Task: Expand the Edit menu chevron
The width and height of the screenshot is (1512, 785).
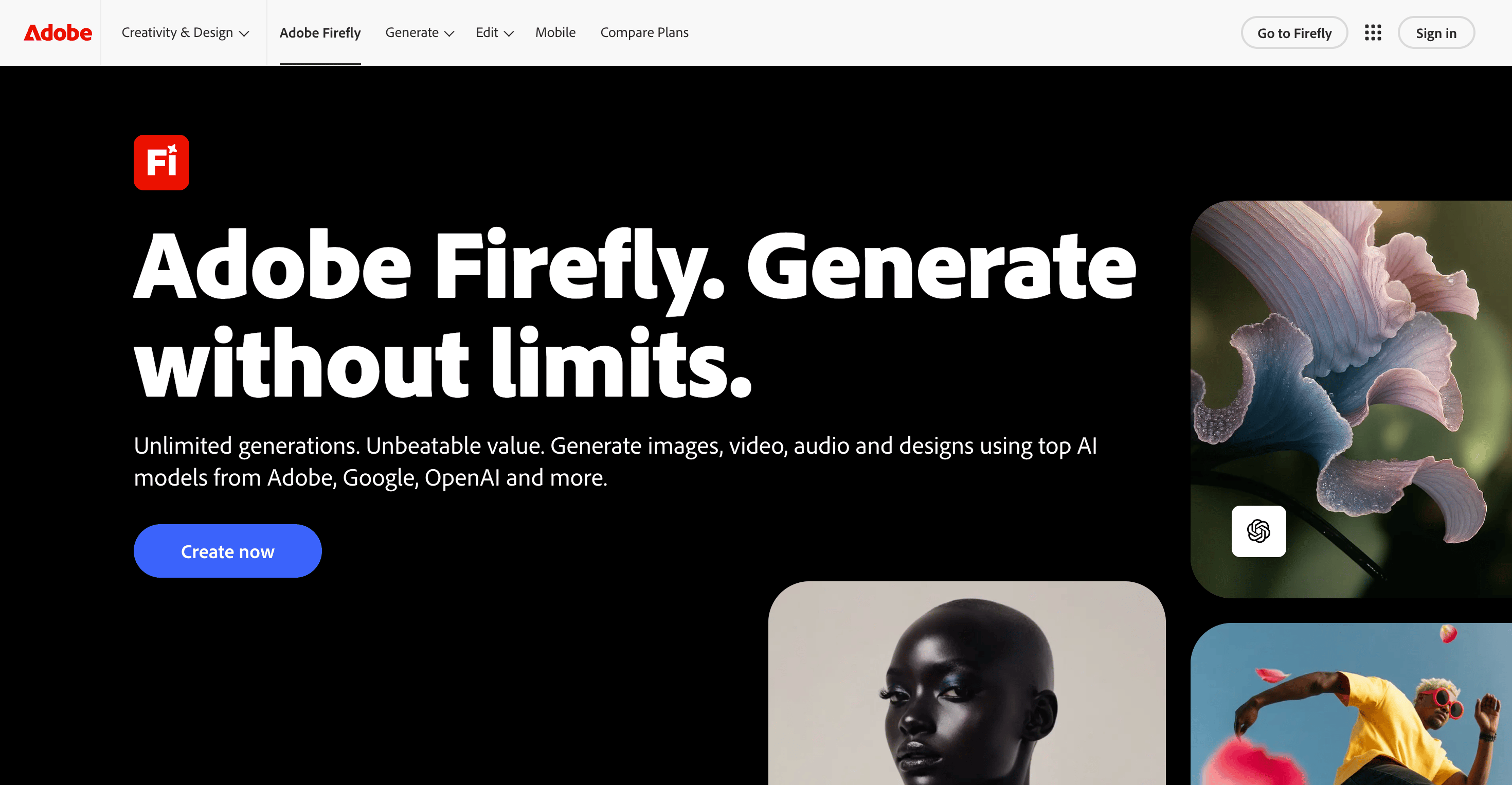Action: coord(509,34)
